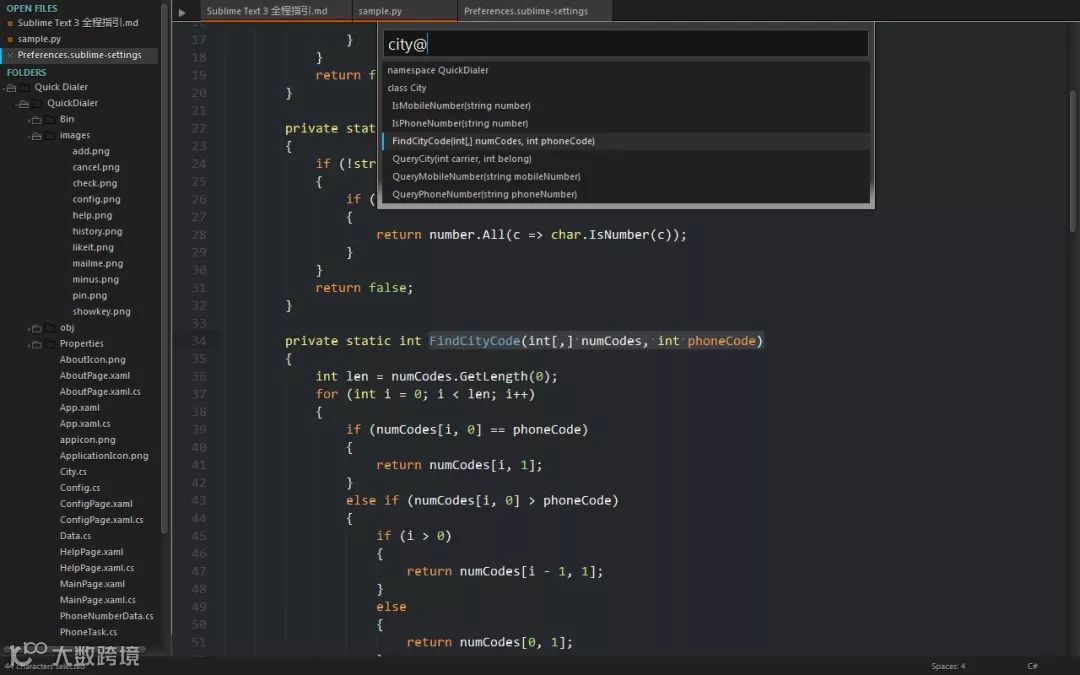Screen dimensions: 1080x675
Task: Open minus.png in sidebar
Action: pos(96,280)
